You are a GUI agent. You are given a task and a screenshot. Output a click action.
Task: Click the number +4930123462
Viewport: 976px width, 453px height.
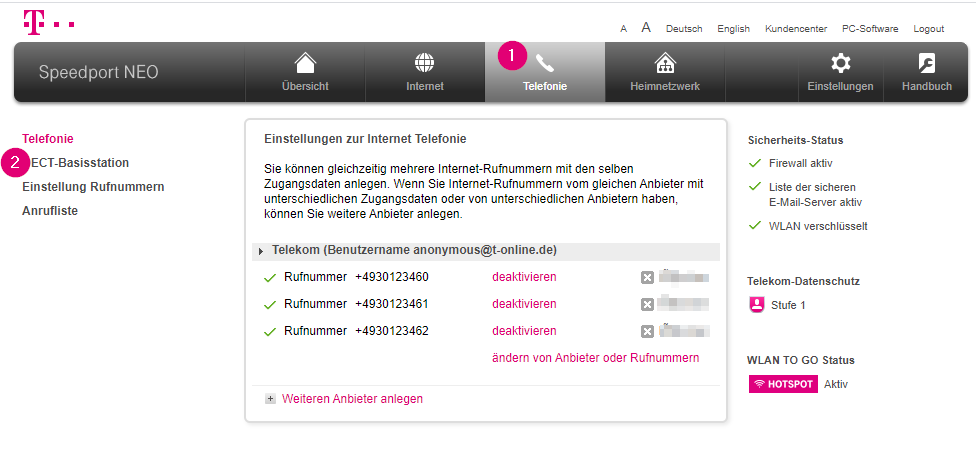click(392, 330)
